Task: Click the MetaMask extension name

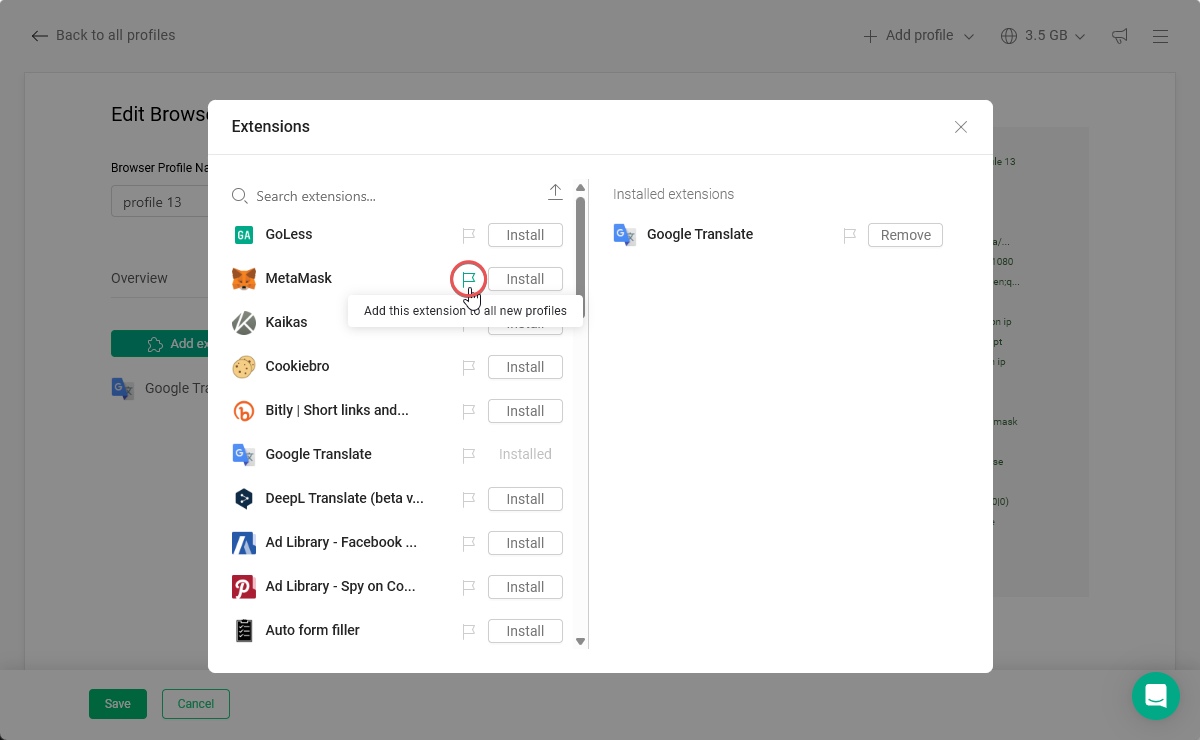Action: coord(299,278)
